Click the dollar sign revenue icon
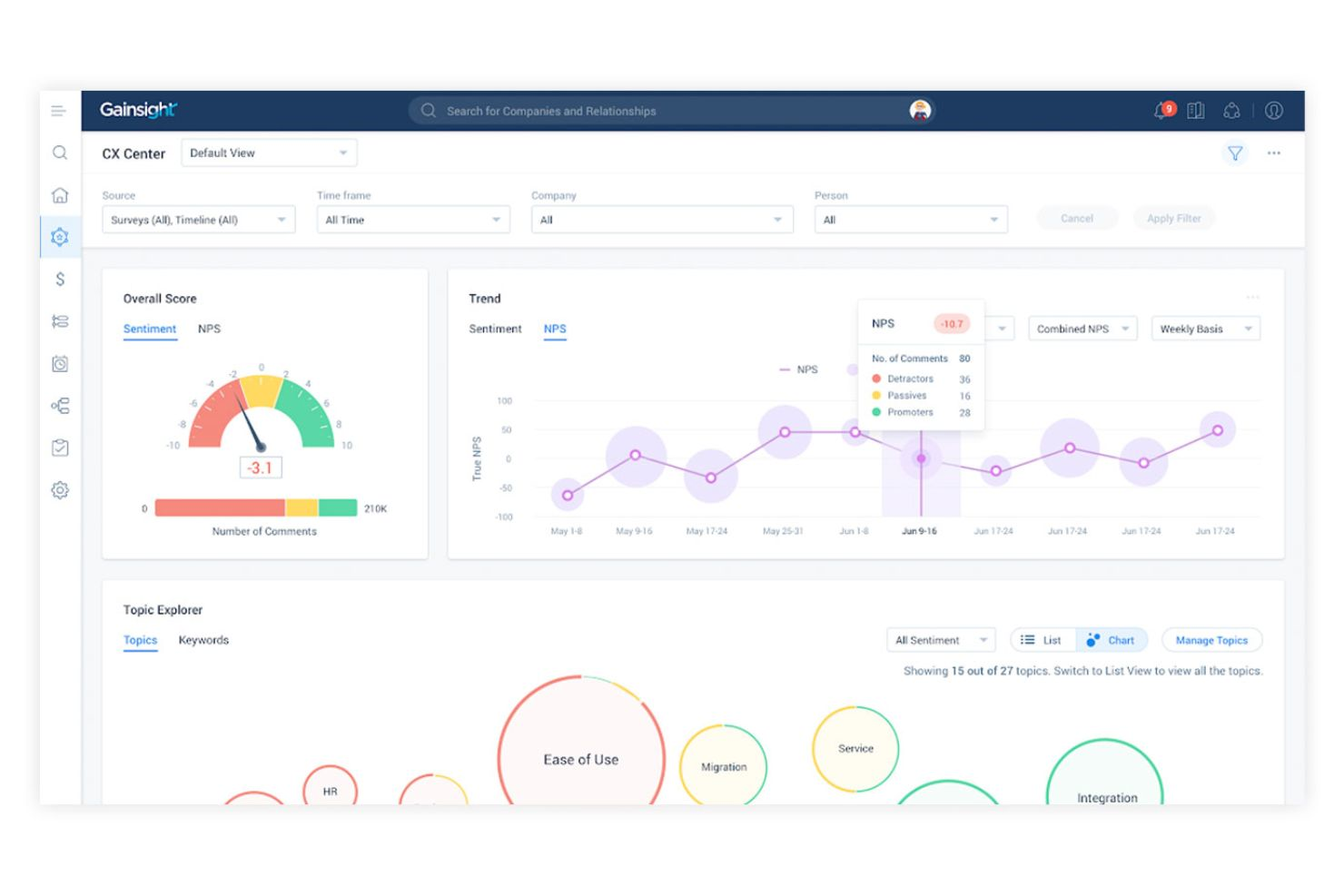Viewport: 1344px width, 896px height. [x=60, y=279]
